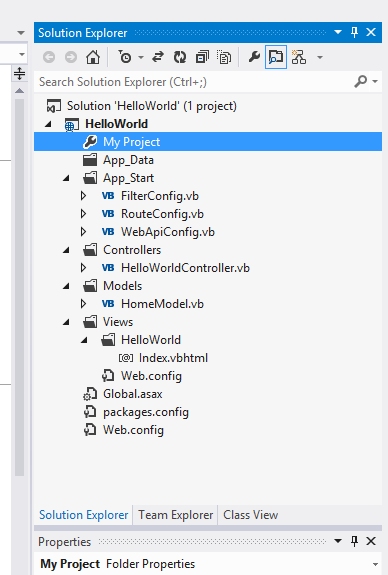Click the Models folder icon
The height and width of the screenshot is (575, 388).
click(90, 286)
